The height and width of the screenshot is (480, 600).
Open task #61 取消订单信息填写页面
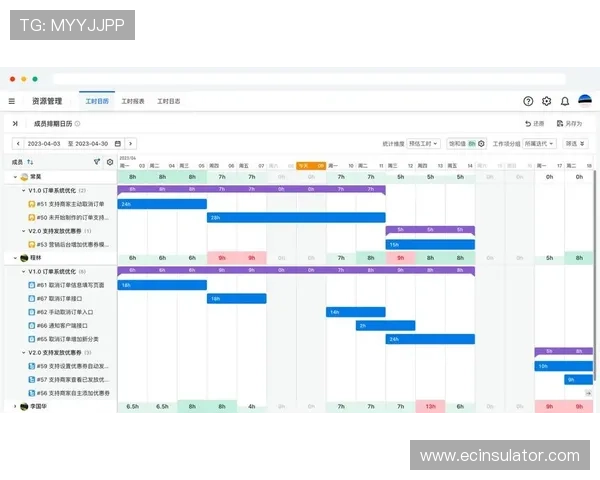[70, 285]
